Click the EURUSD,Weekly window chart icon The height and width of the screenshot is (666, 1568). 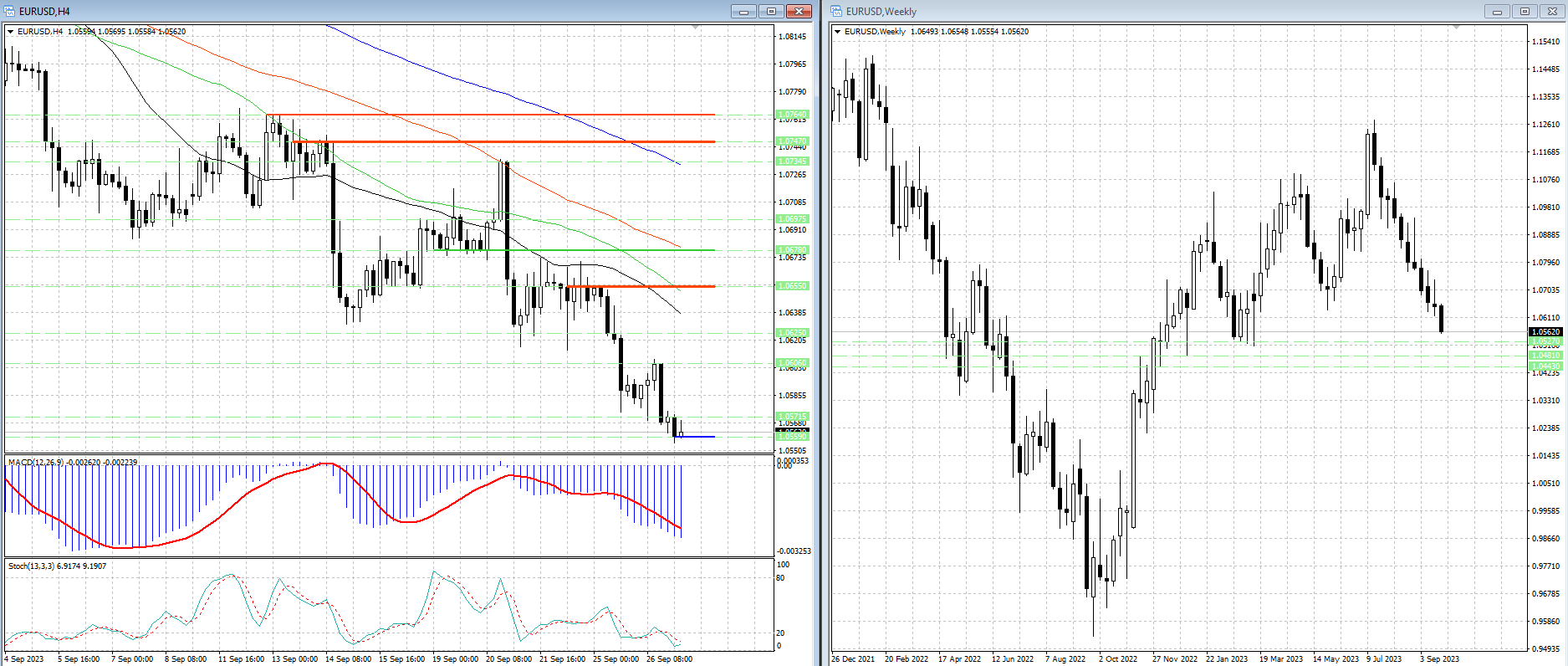click(836, 11)
